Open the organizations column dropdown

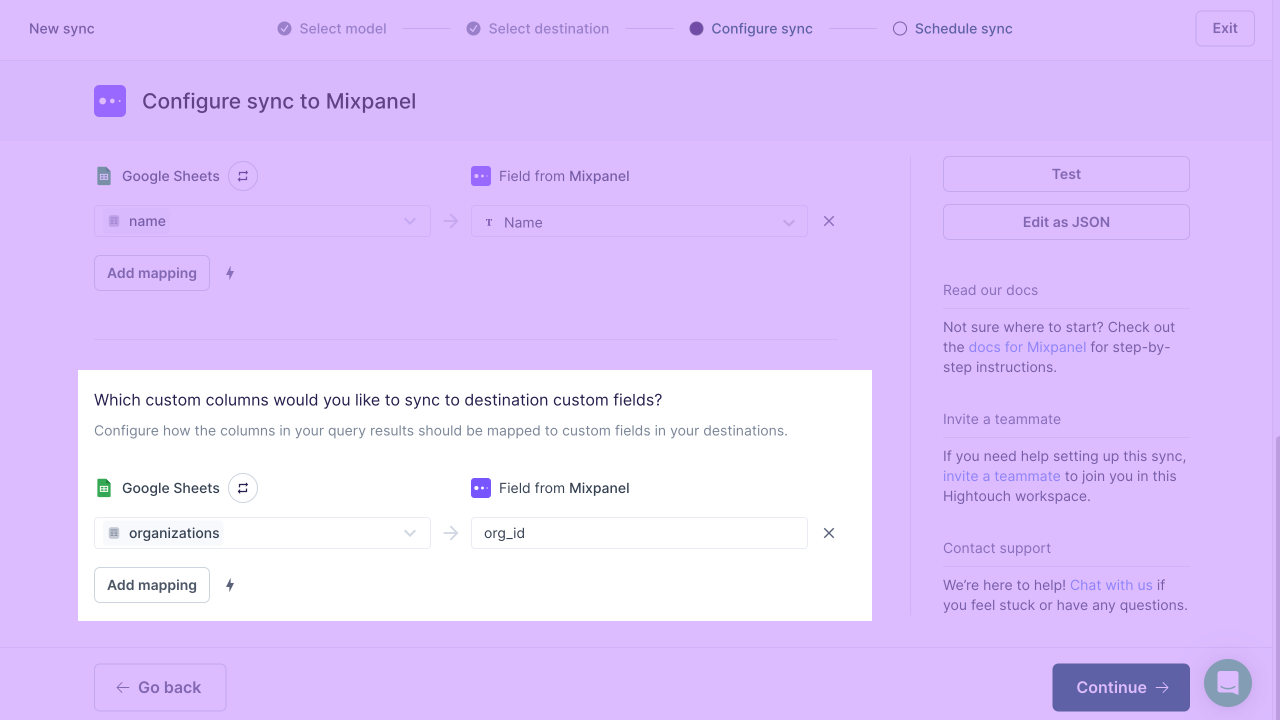(262, 533)
